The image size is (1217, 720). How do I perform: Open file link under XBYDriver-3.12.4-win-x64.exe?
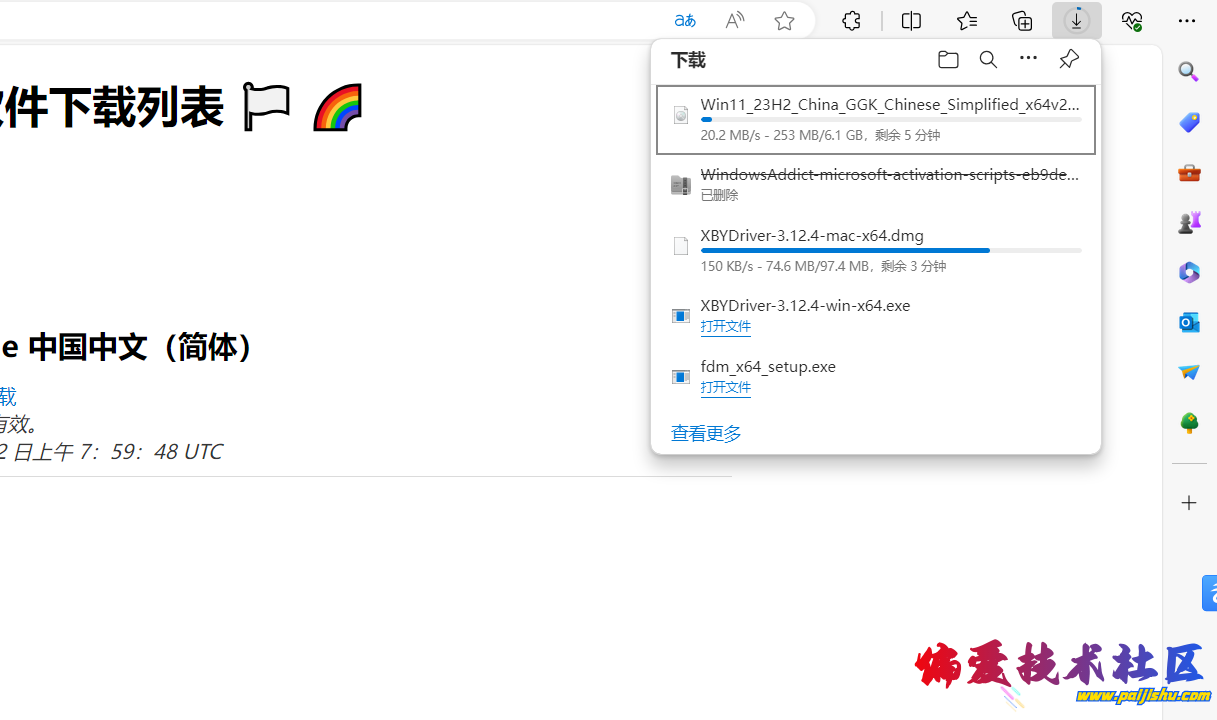(725, 326)
